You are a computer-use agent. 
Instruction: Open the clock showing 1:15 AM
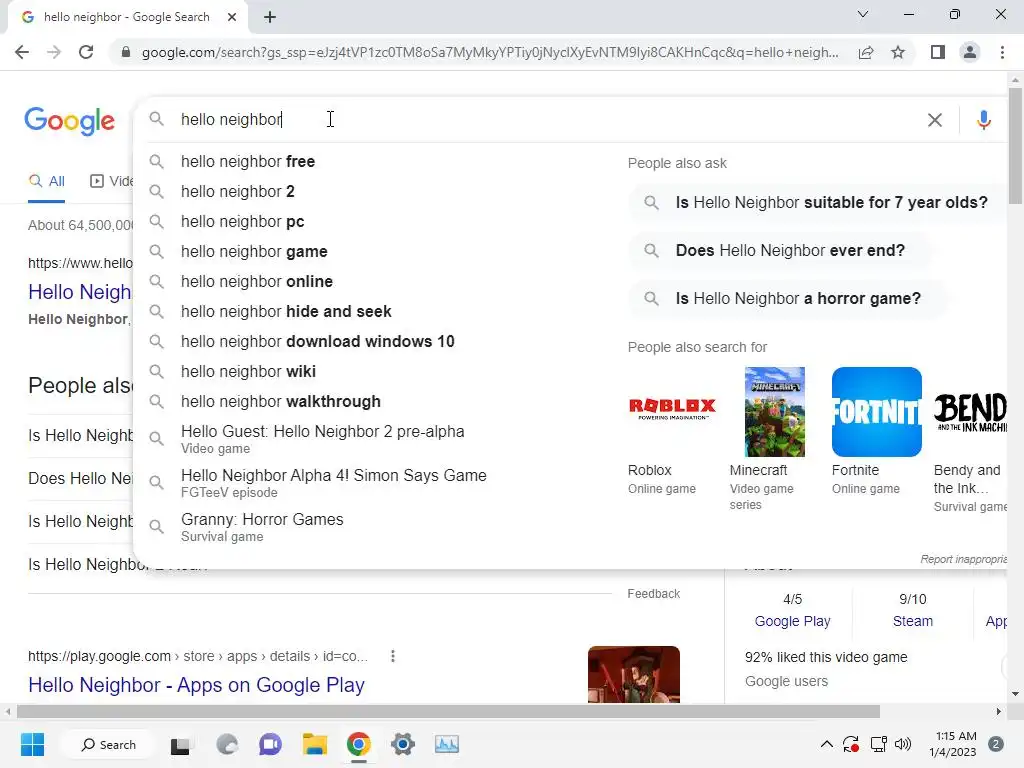tap(953, 744)
